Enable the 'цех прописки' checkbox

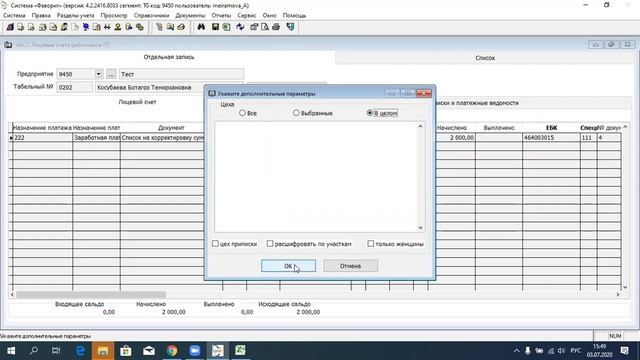tap(215, 244)
